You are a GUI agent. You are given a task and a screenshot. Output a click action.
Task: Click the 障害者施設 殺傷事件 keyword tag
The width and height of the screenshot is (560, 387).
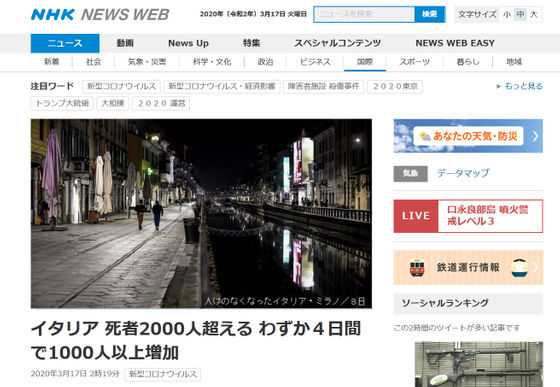click(323, 86)
